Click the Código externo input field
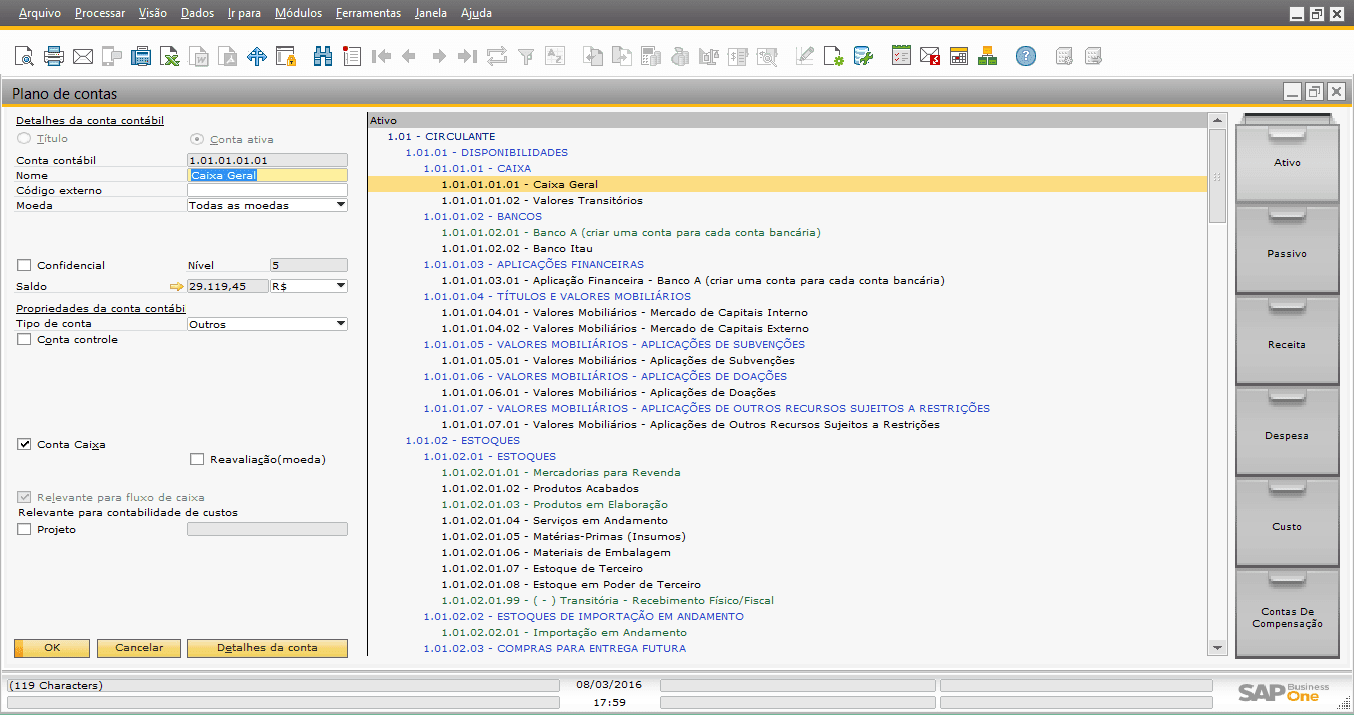The image size is (1354, 715). (267, 190)
